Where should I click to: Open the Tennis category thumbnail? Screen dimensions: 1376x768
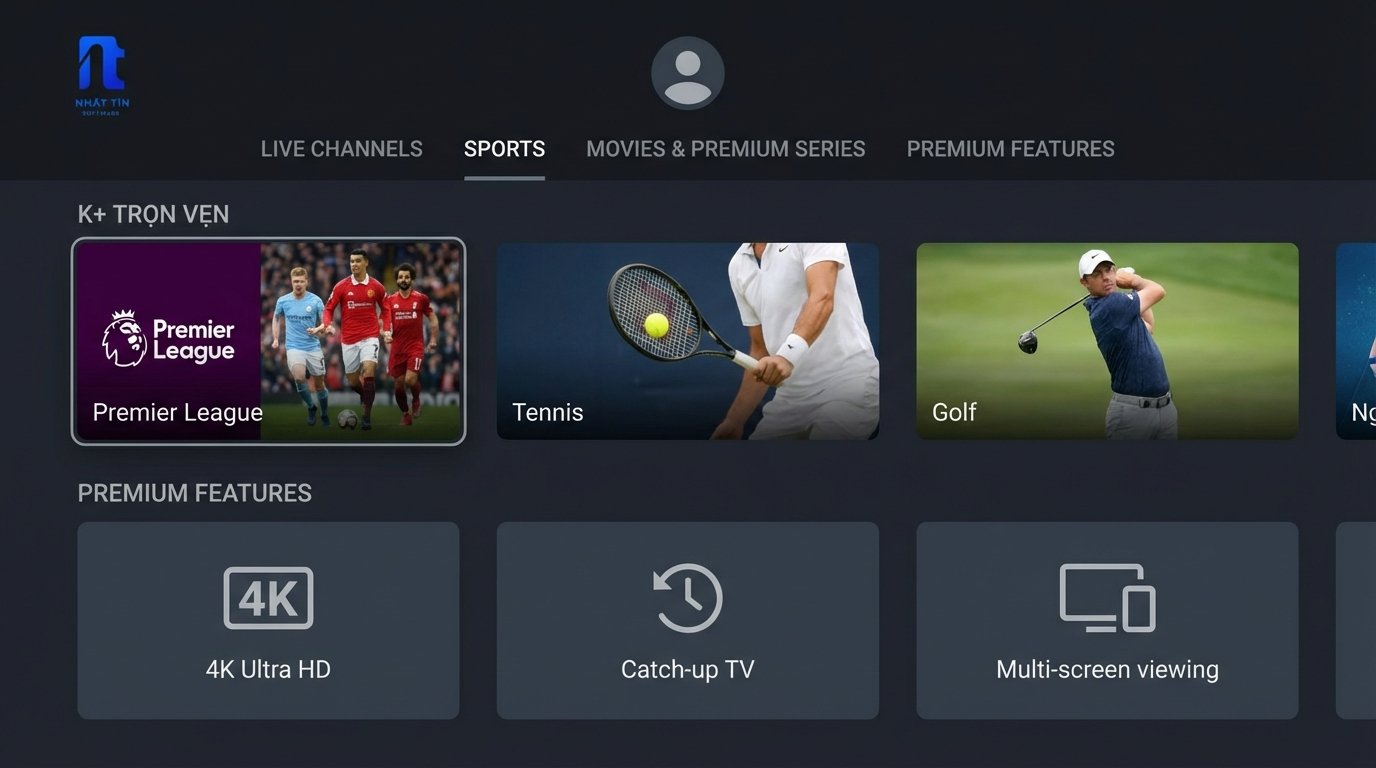[x=688, y=341]
